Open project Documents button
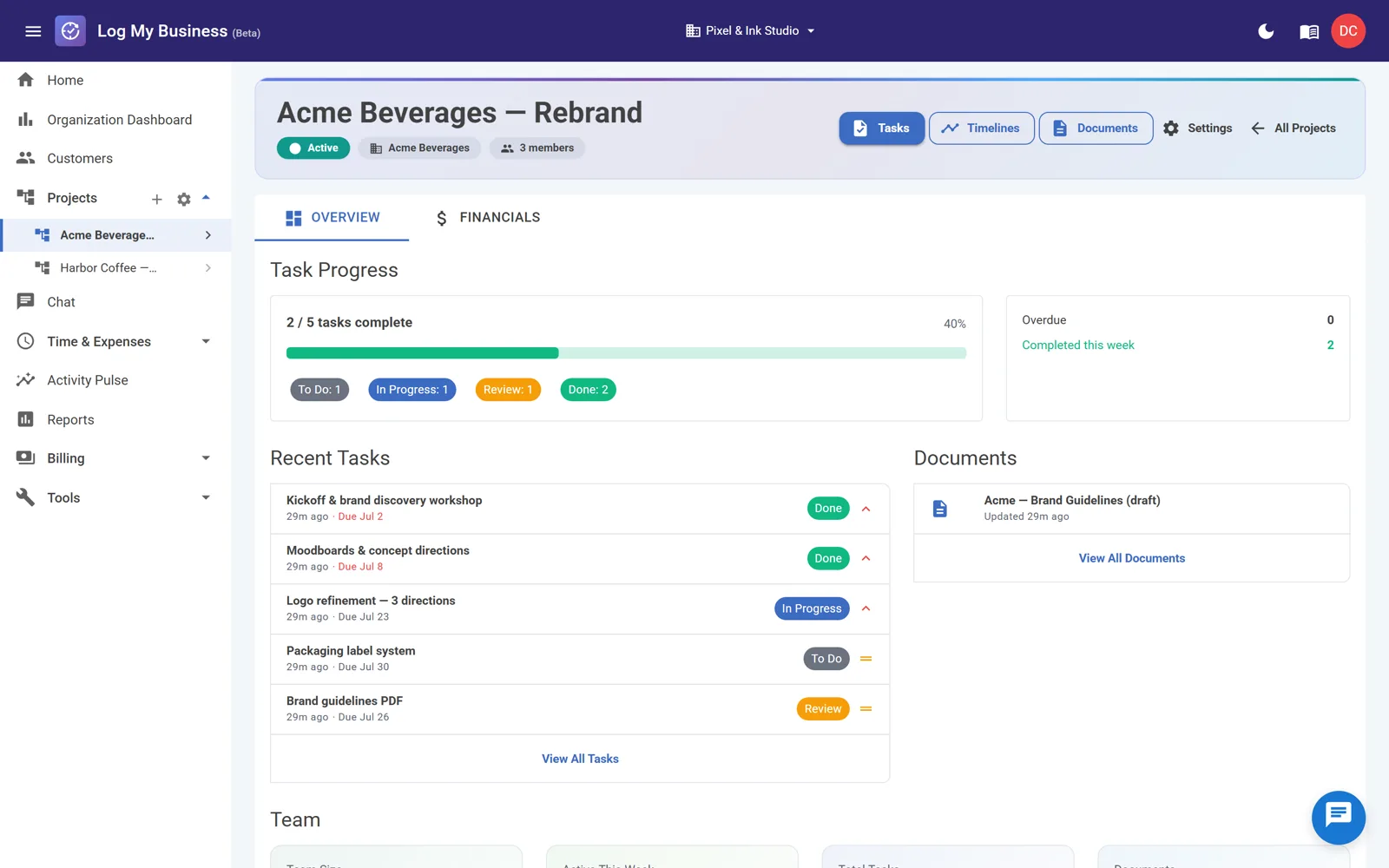 click(x=1096, y=128)
